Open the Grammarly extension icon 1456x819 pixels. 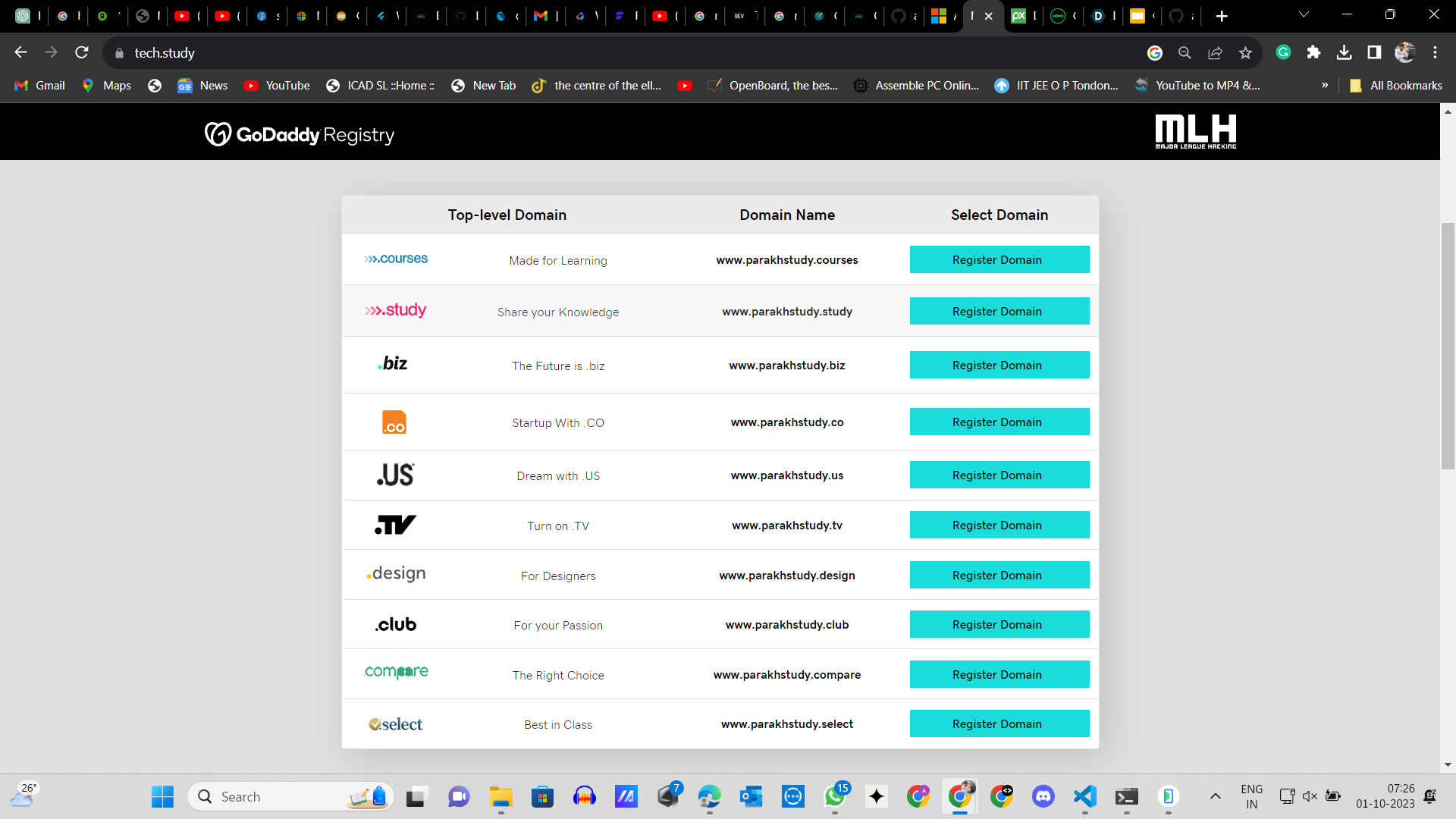point(1283,52)
